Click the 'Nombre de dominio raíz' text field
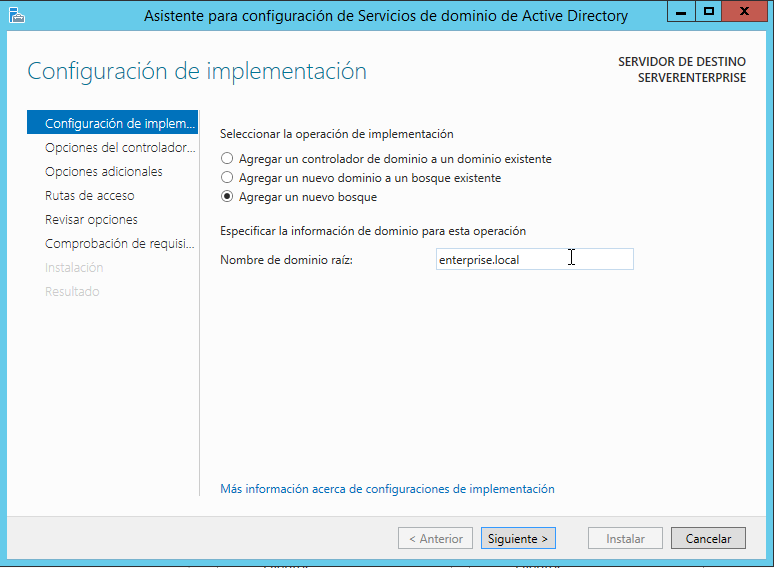This screenshot has height=568, width=774. pyautogui.click(x=535, y=259)
